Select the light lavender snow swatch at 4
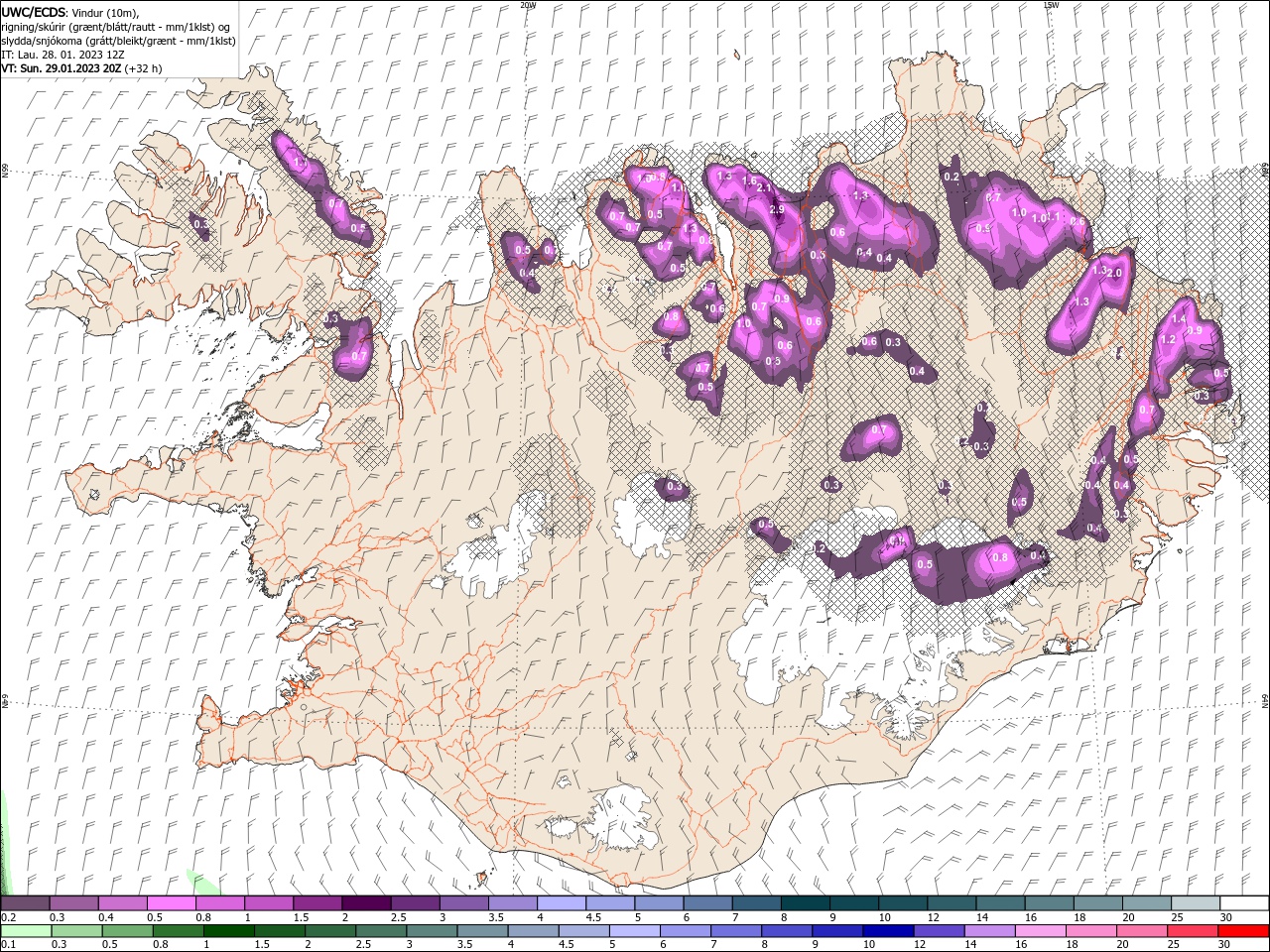Screen dimensions: 1270x952 click(561, 903)
